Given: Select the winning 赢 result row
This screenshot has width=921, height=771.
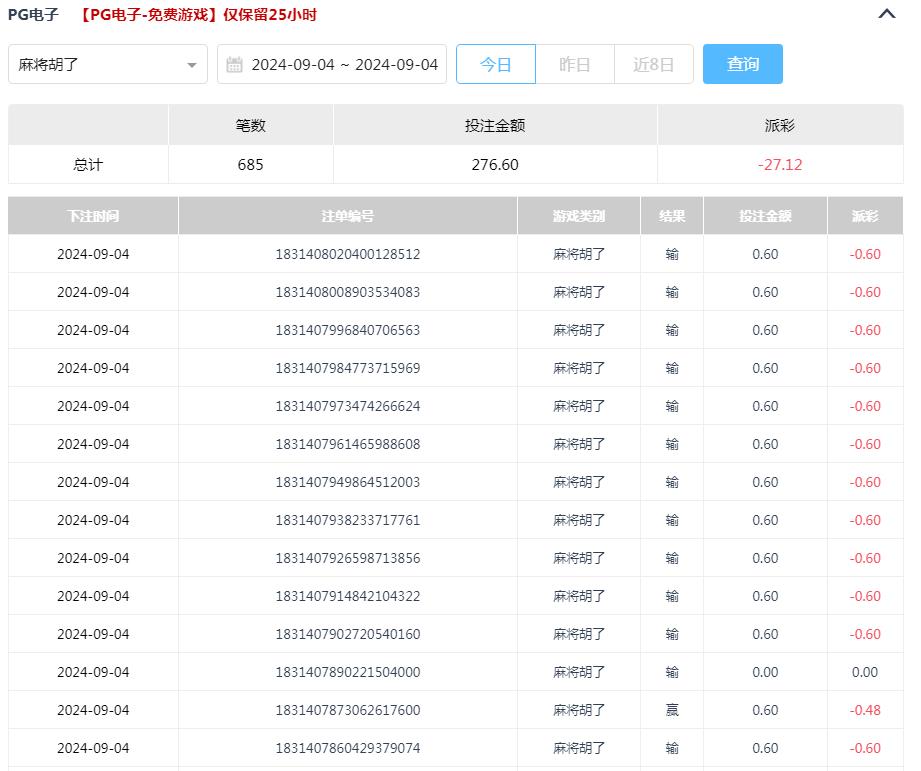Looking at the screenshot, I should coord(672,709).
